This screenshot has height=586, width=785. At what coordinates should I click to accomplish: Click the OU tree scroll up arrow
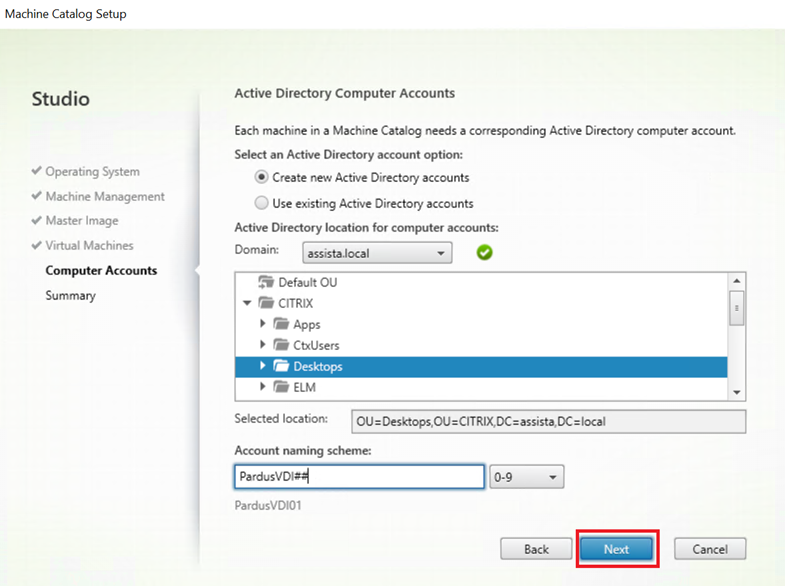tap(736, 281)
